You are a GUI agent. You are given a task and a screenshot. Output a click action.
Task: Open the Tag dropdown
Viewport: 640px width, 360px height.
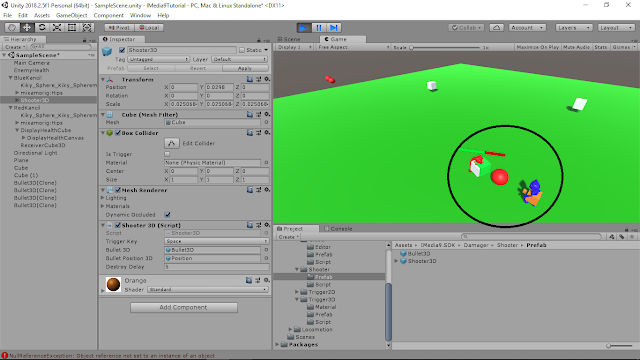click(158, 59)
